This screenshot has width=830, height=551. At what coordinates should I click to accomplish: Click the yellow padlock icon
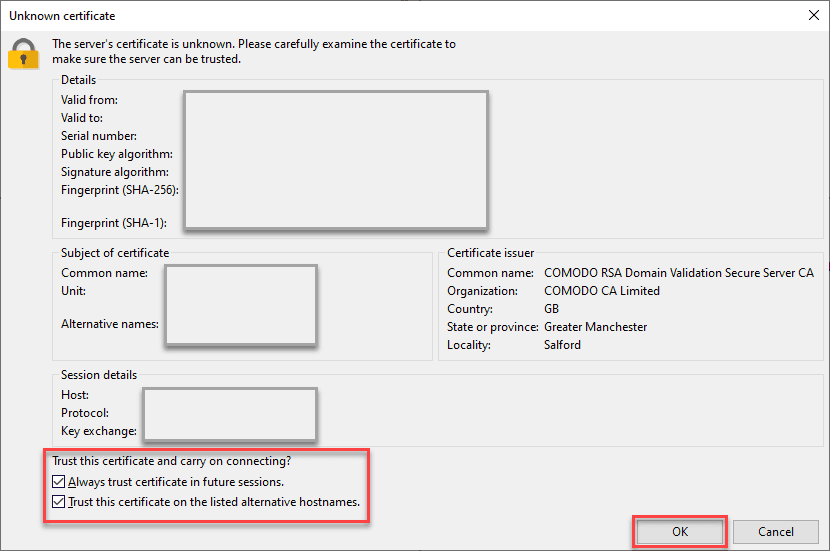point(23,53)
